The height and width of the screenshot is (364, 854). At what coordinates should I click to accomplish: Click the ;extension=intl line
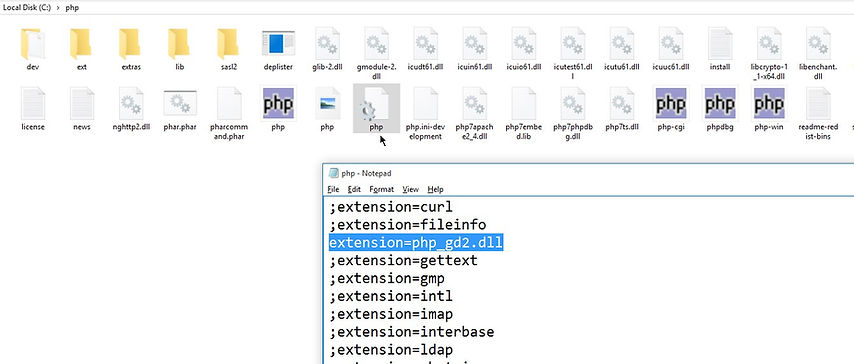click(x=391, y=296)
